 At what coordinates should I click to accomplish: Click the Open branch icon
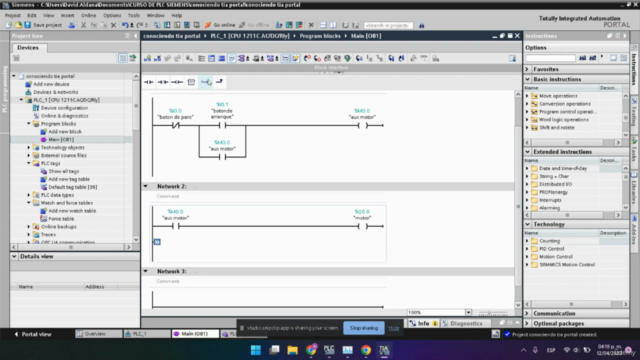(206, 82)
